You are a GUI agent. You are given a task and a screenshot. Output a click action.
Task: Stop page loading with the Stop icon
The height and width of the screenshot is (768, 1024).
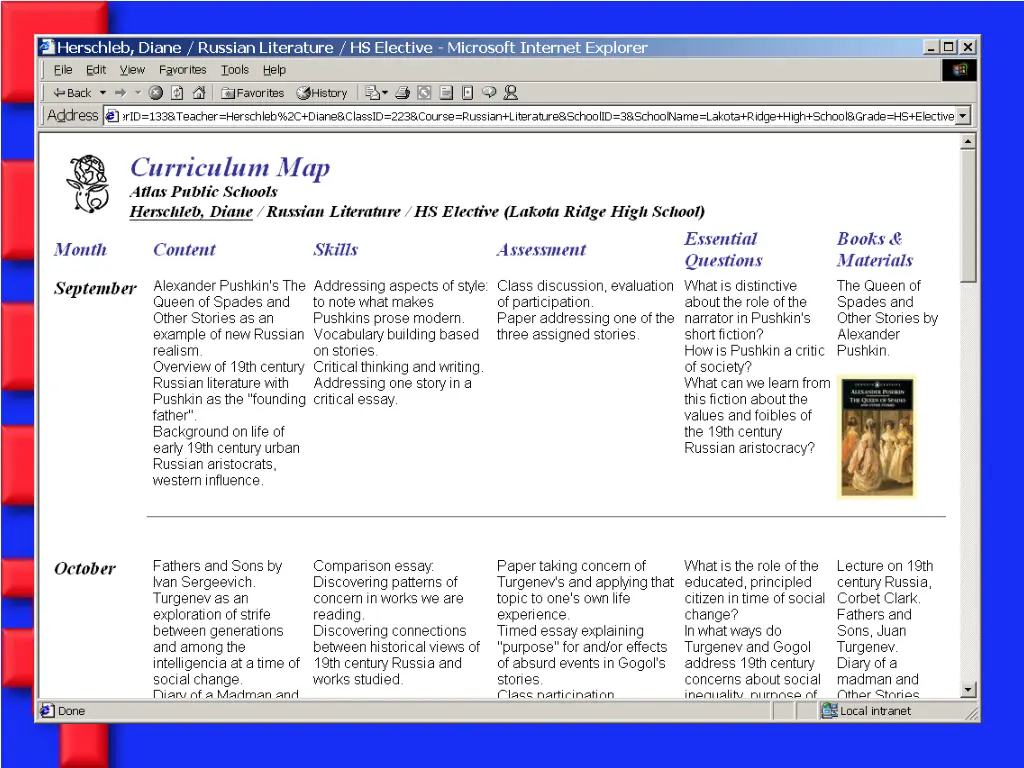pyautogui.click(x=155, y=93)
